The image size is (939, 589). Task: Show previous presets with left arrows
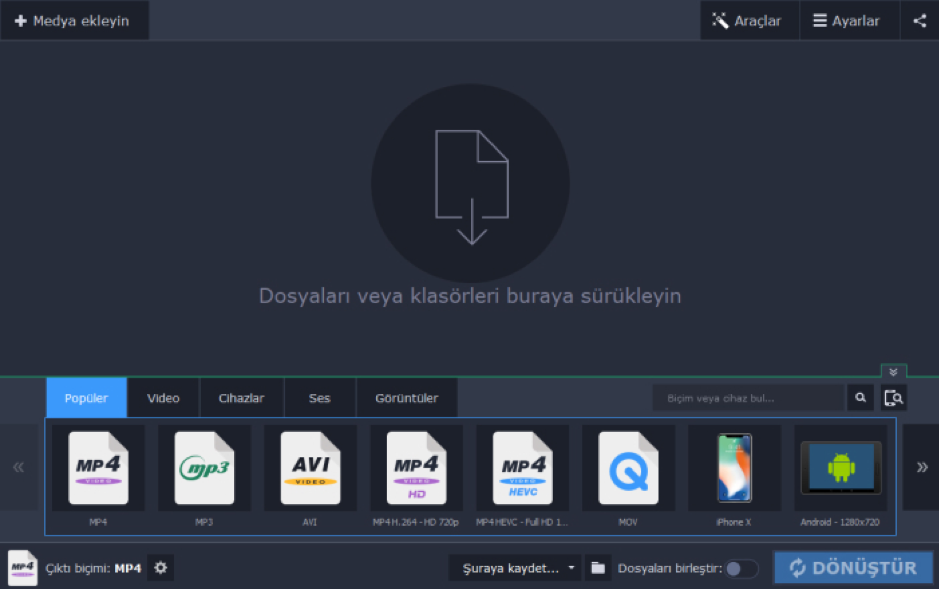pos(19,467)
